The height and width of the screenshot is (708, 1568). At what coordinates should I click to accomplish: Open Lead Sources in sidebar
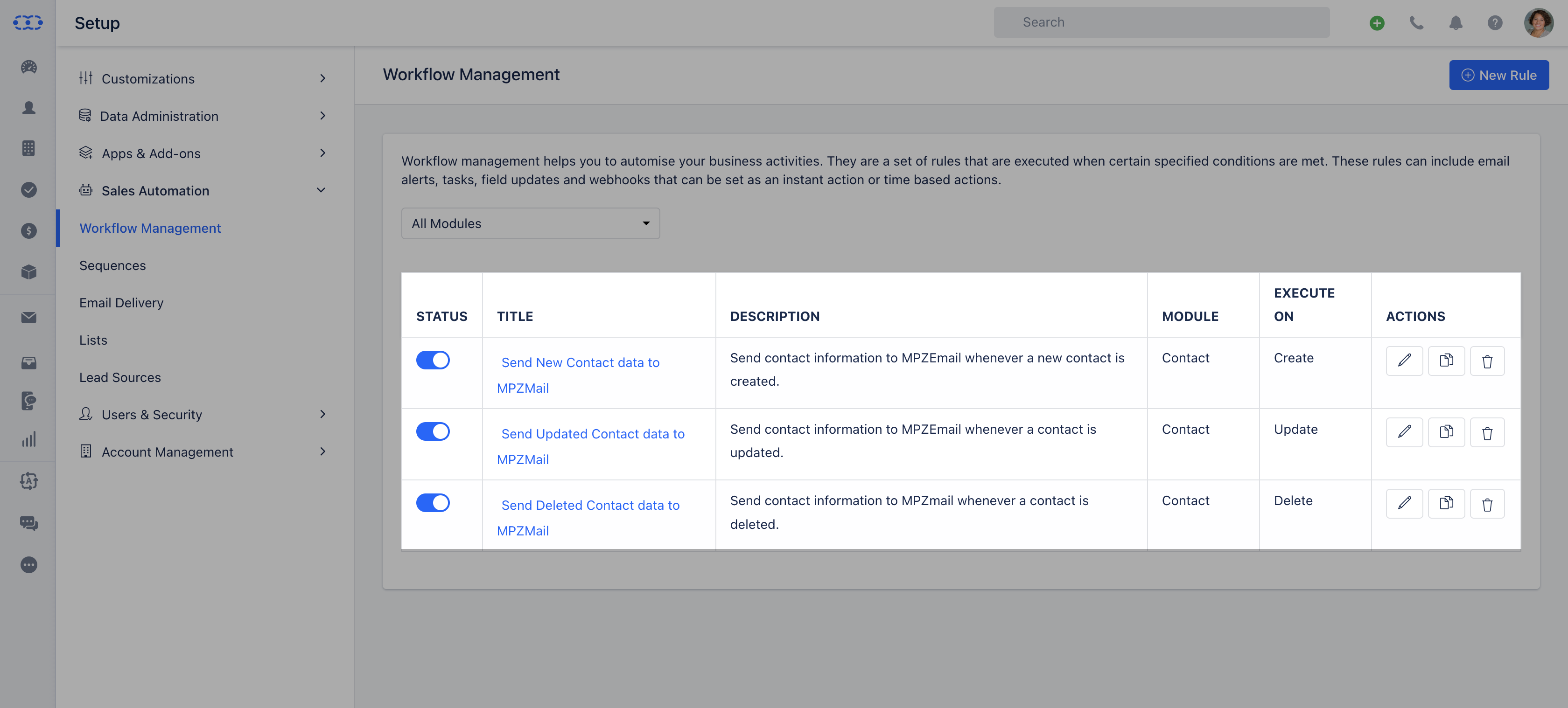pos(120,377)
